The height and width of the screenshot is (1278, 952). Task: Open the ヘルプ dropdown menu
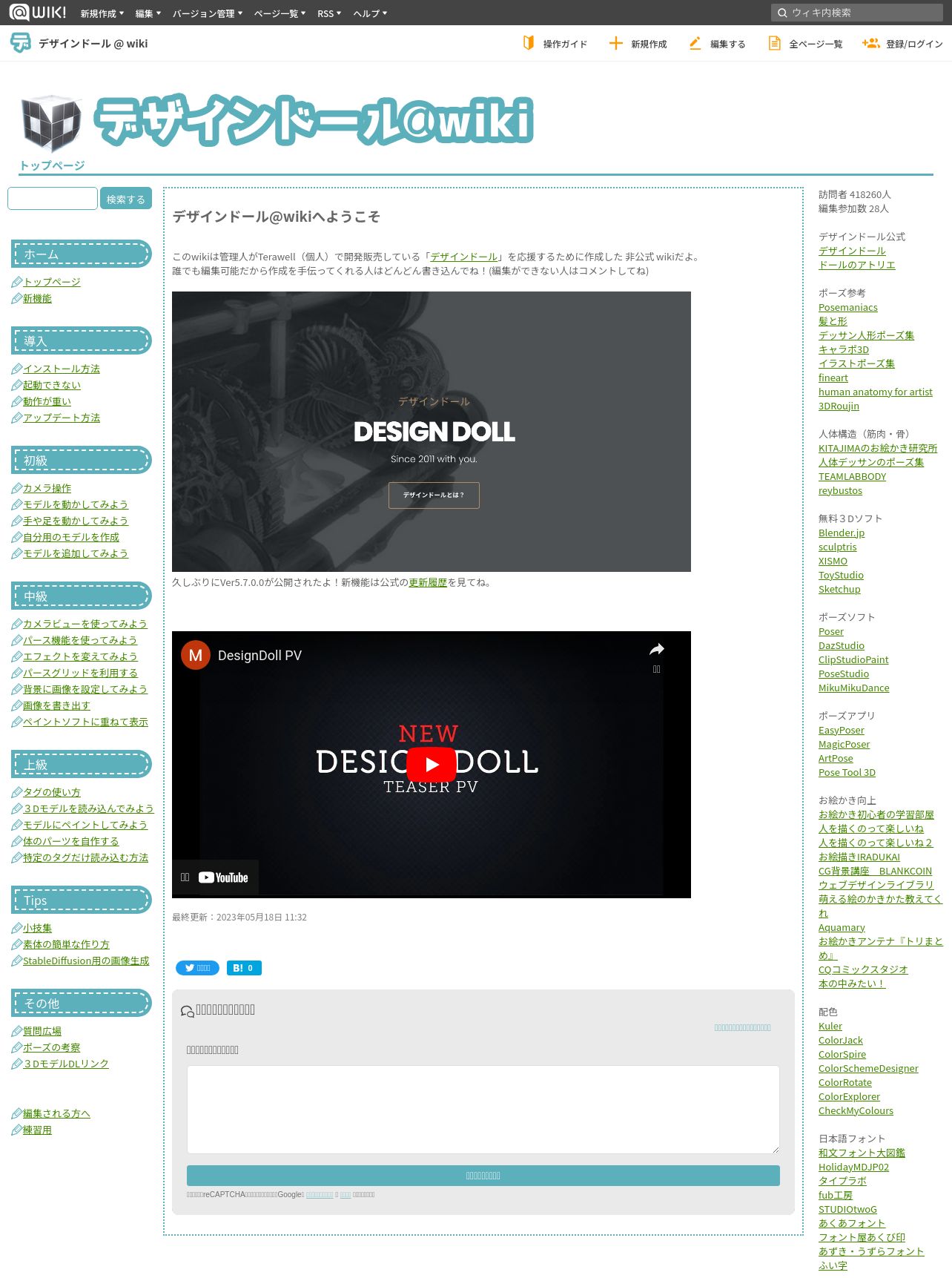(x=370, y=13)
